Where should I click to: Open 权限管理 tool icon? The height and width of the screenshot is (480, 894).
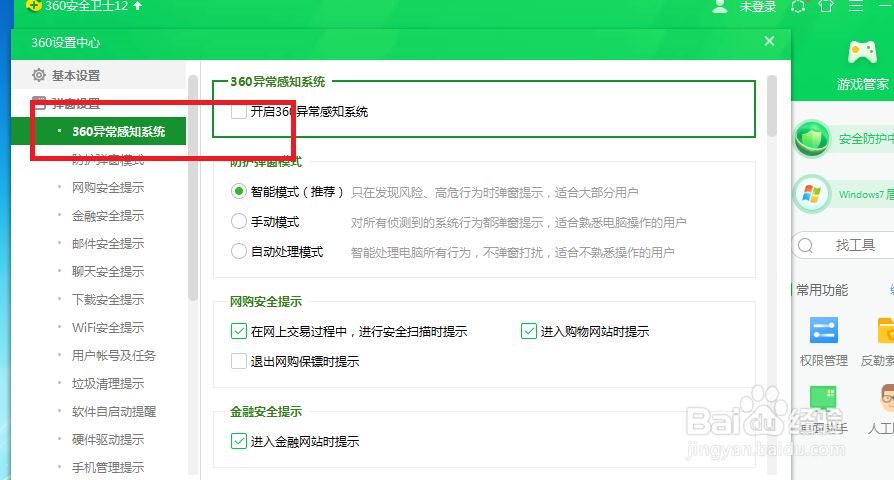[824, 330]
